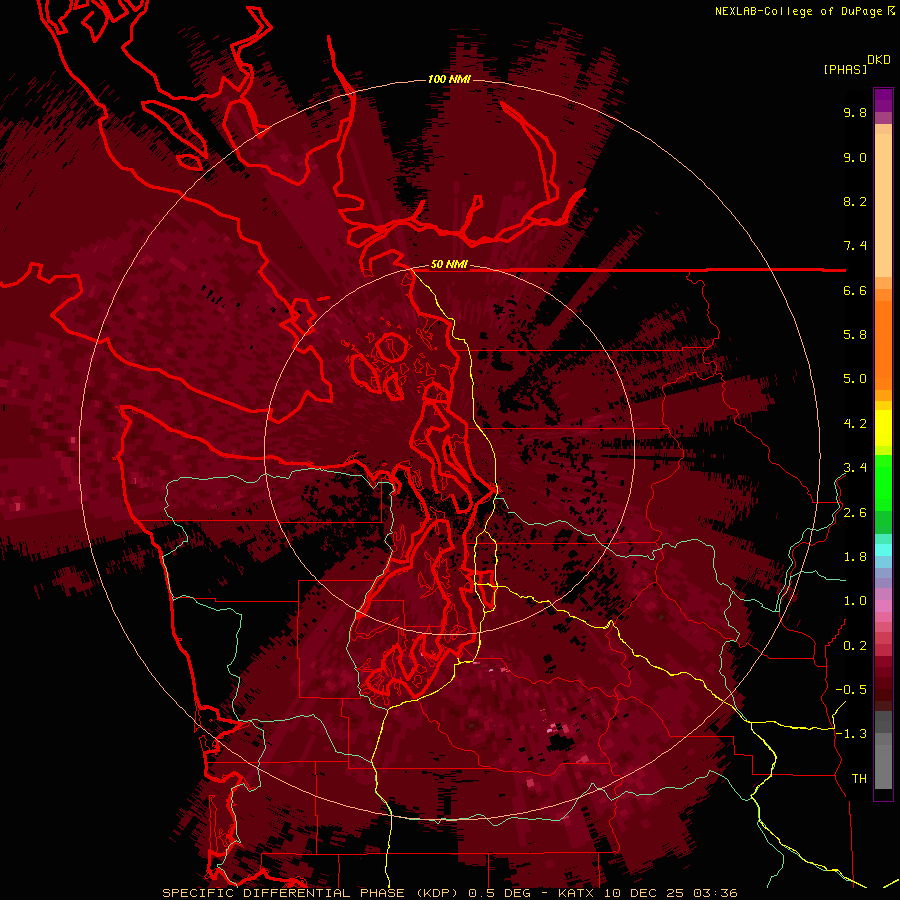Click the 1.0 legend value

(855, 601)
